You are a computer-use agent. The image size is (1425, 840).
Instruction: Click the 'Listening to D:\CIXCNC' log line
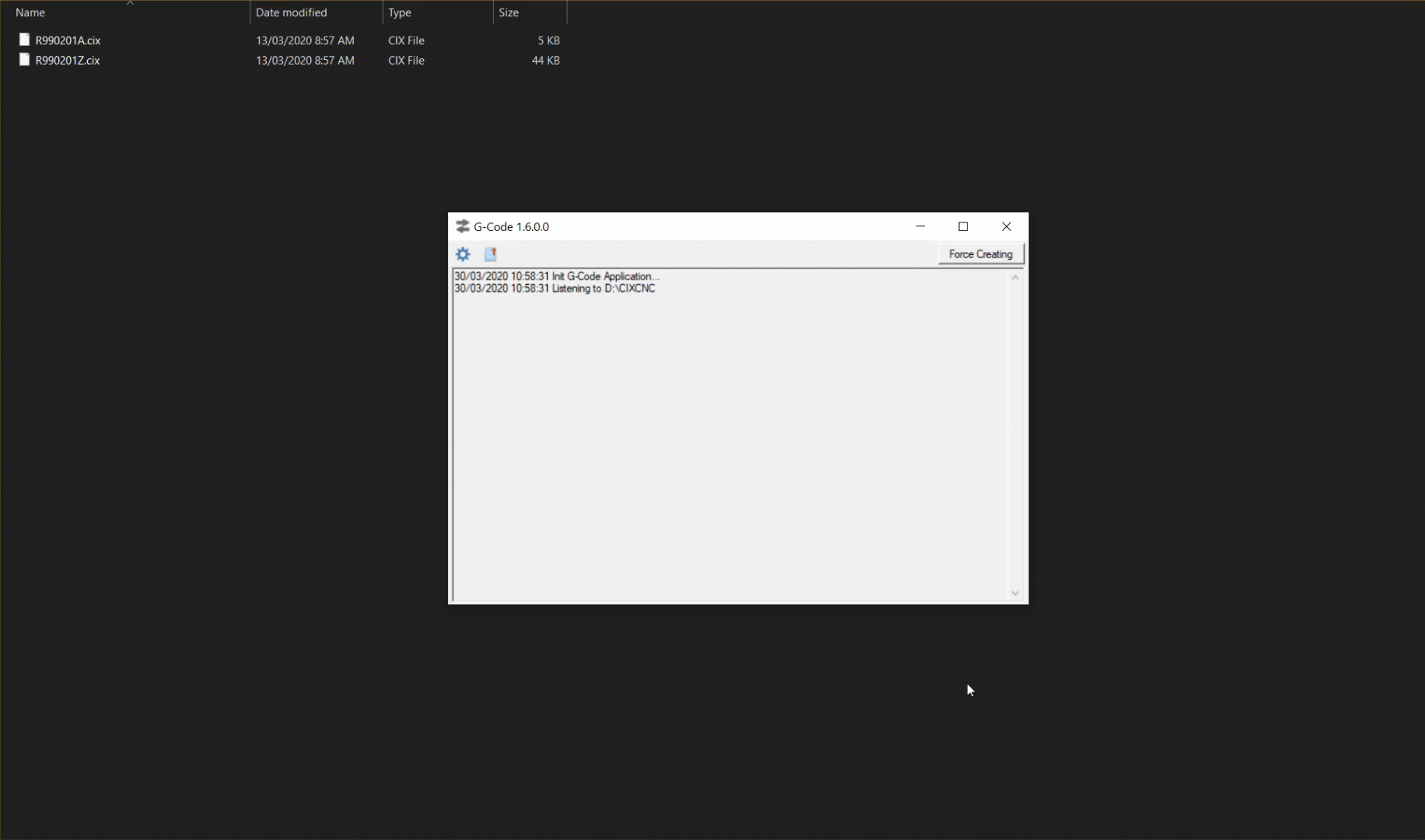tap(555, 289)
